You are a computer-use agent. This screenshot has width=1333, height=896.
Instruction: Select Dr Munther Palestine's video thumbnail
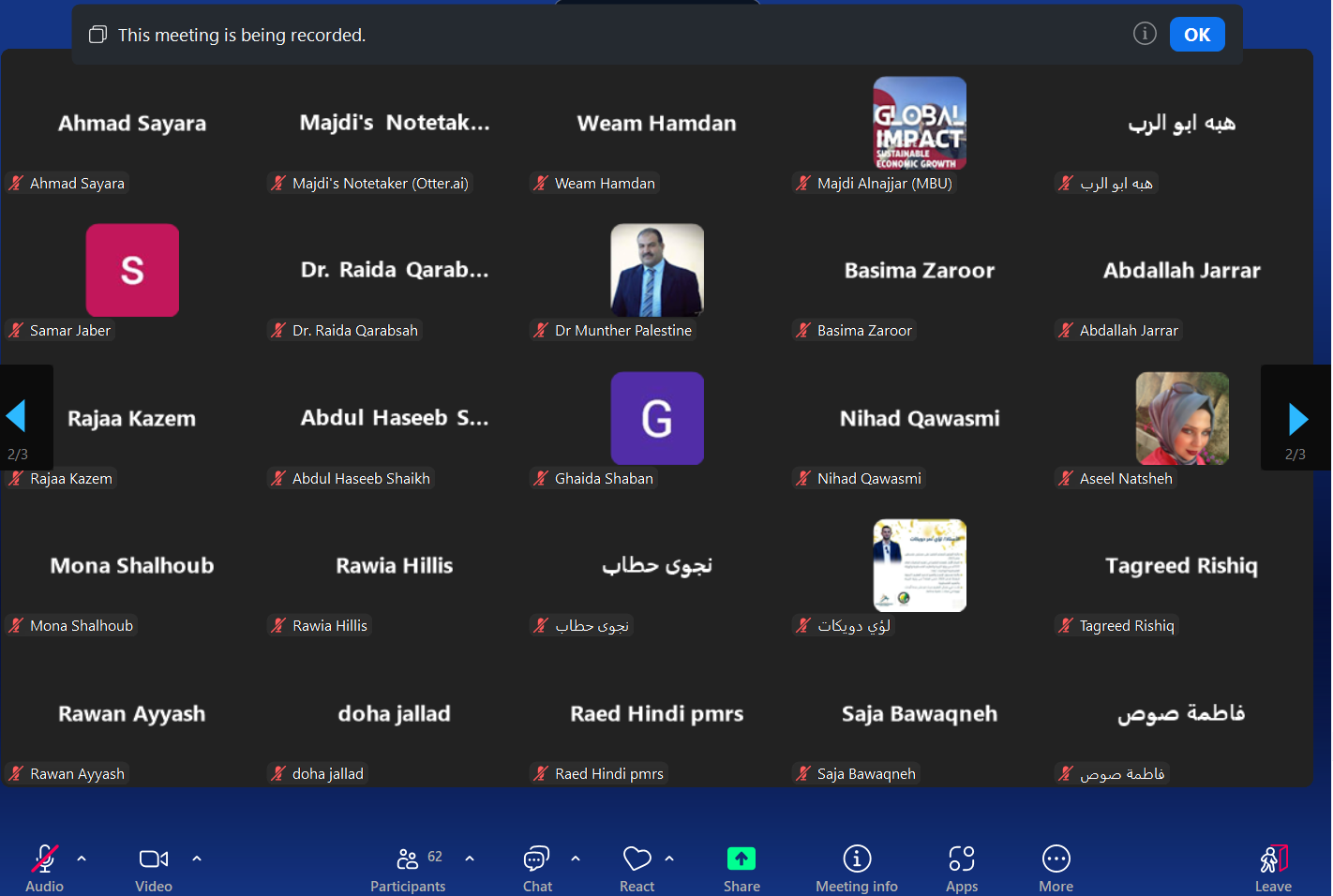pos(657,270)
